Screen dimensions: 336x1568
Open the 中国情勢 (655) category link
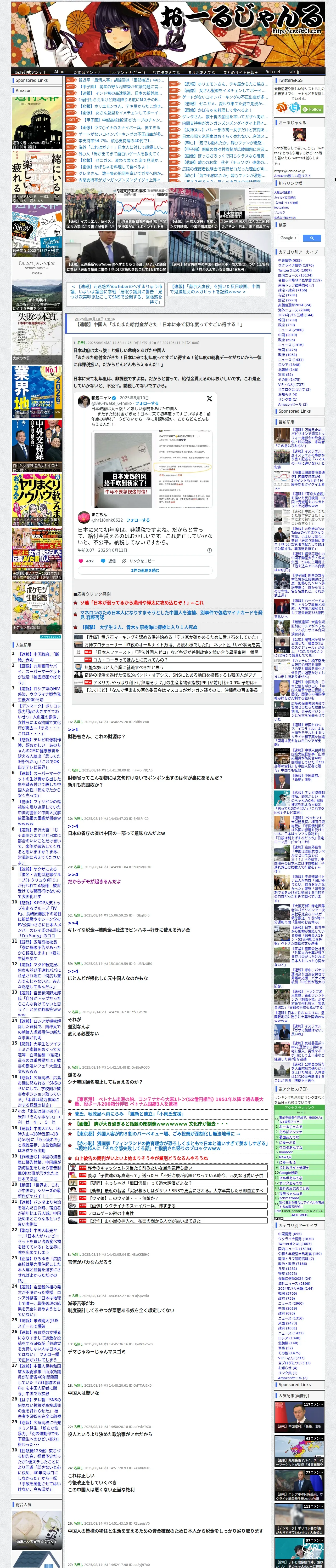pyautogui.click(x=290, y=261)
